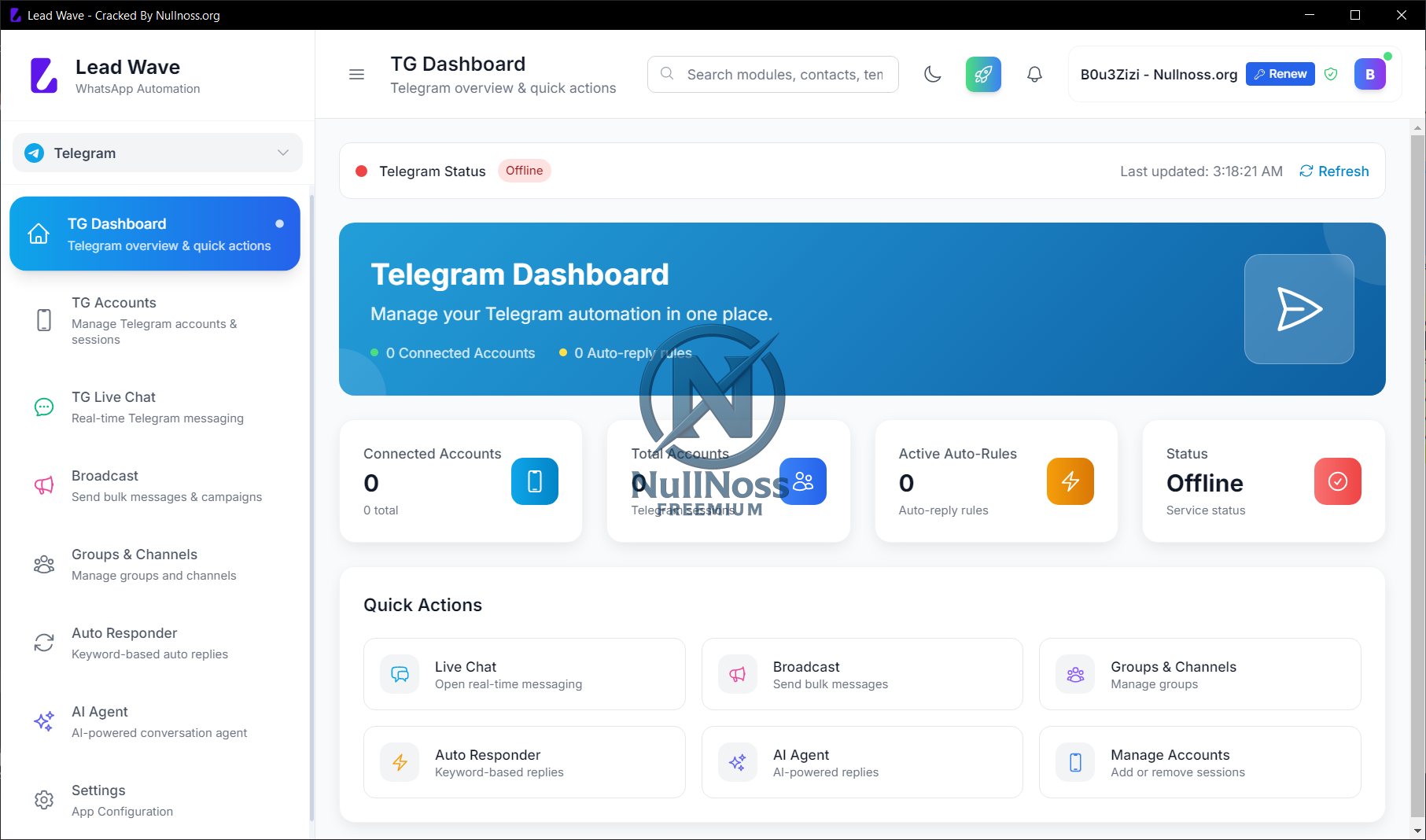1426x840 pixels.
Task: Open the AI Agent quick action card
Action: 862,762
